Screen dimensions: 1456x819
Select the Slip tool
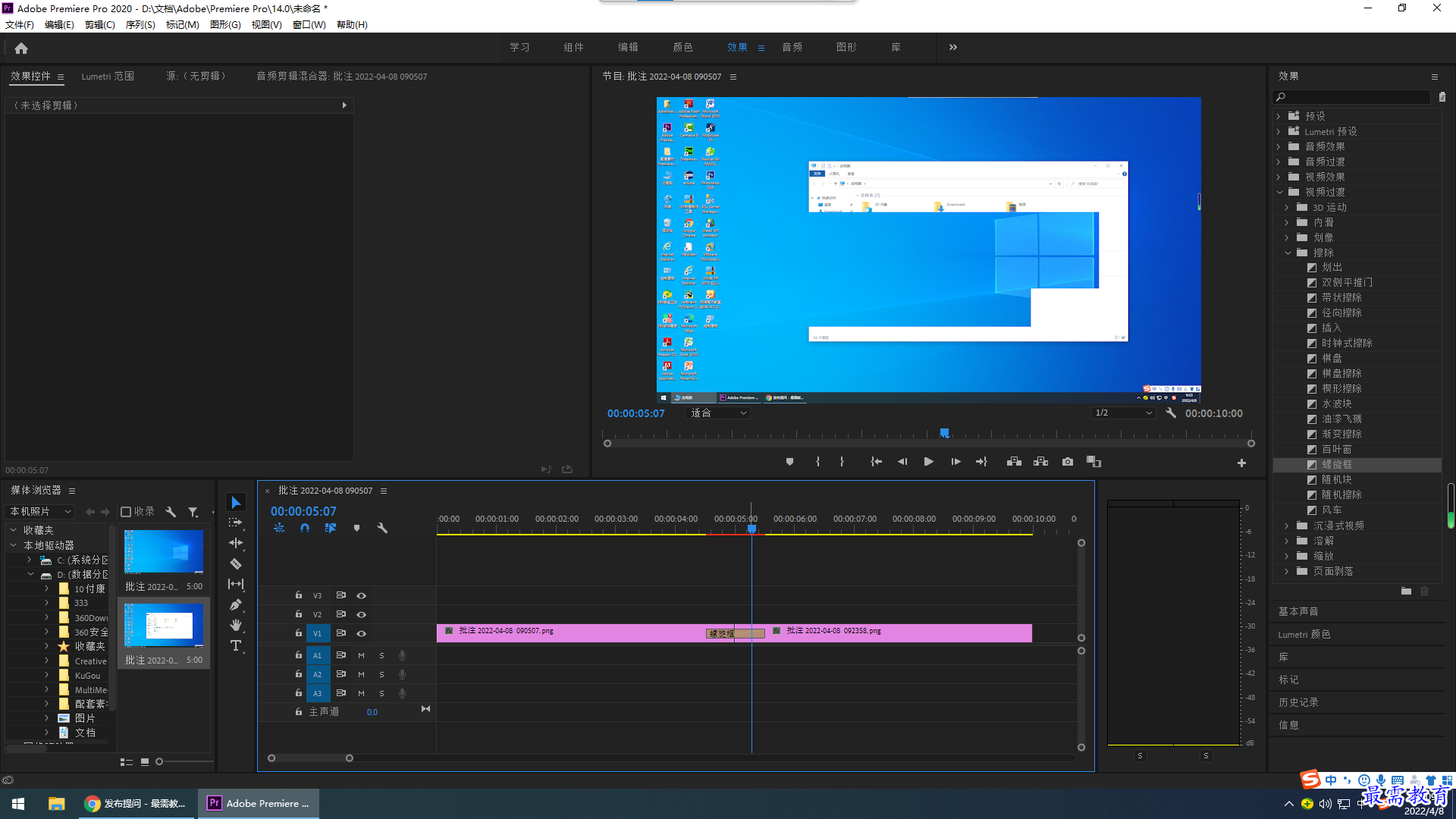(x=236, y=584)
